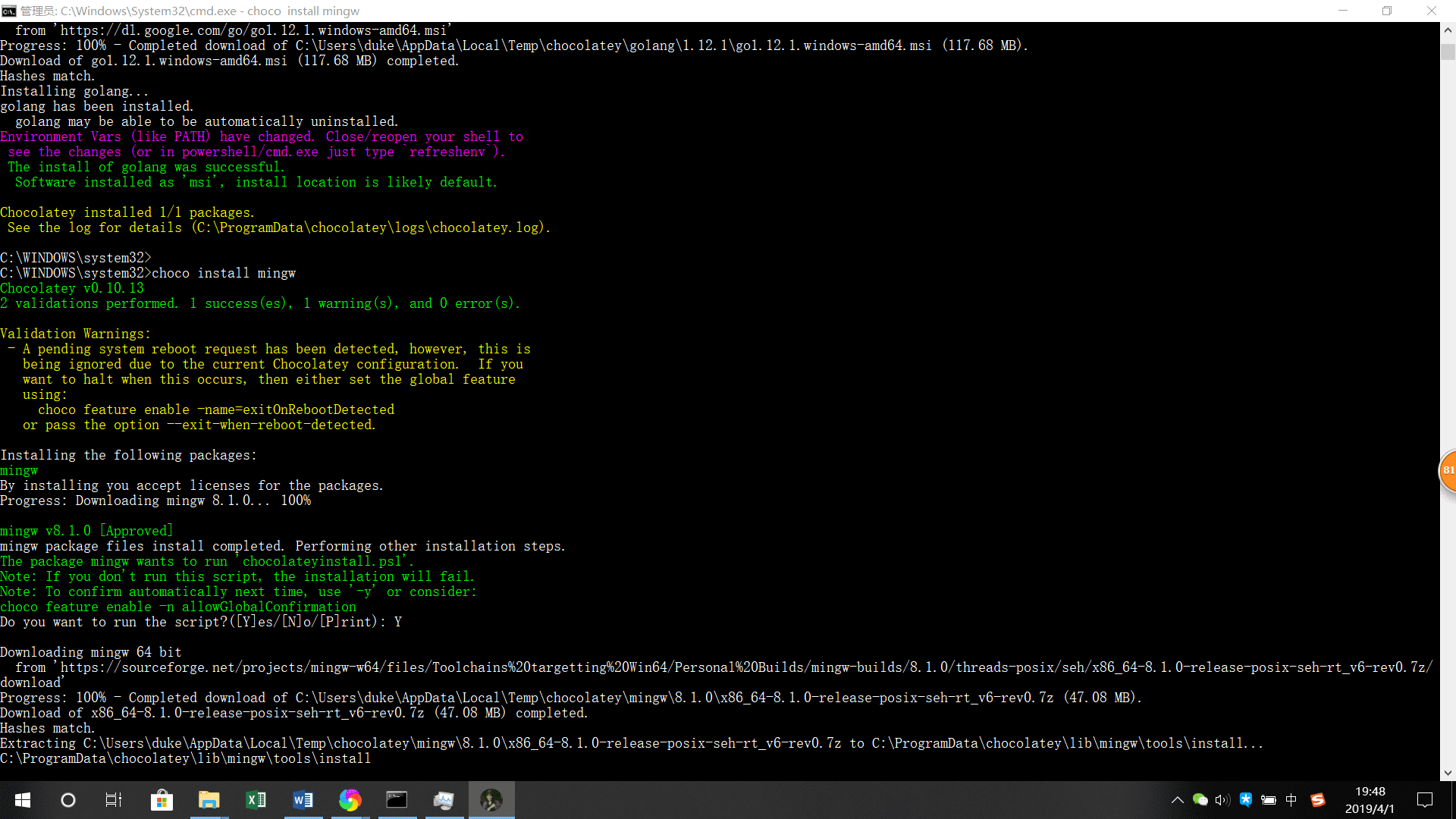
Task: Click the Word icon in taskbar
Action: tap(302, 799)
